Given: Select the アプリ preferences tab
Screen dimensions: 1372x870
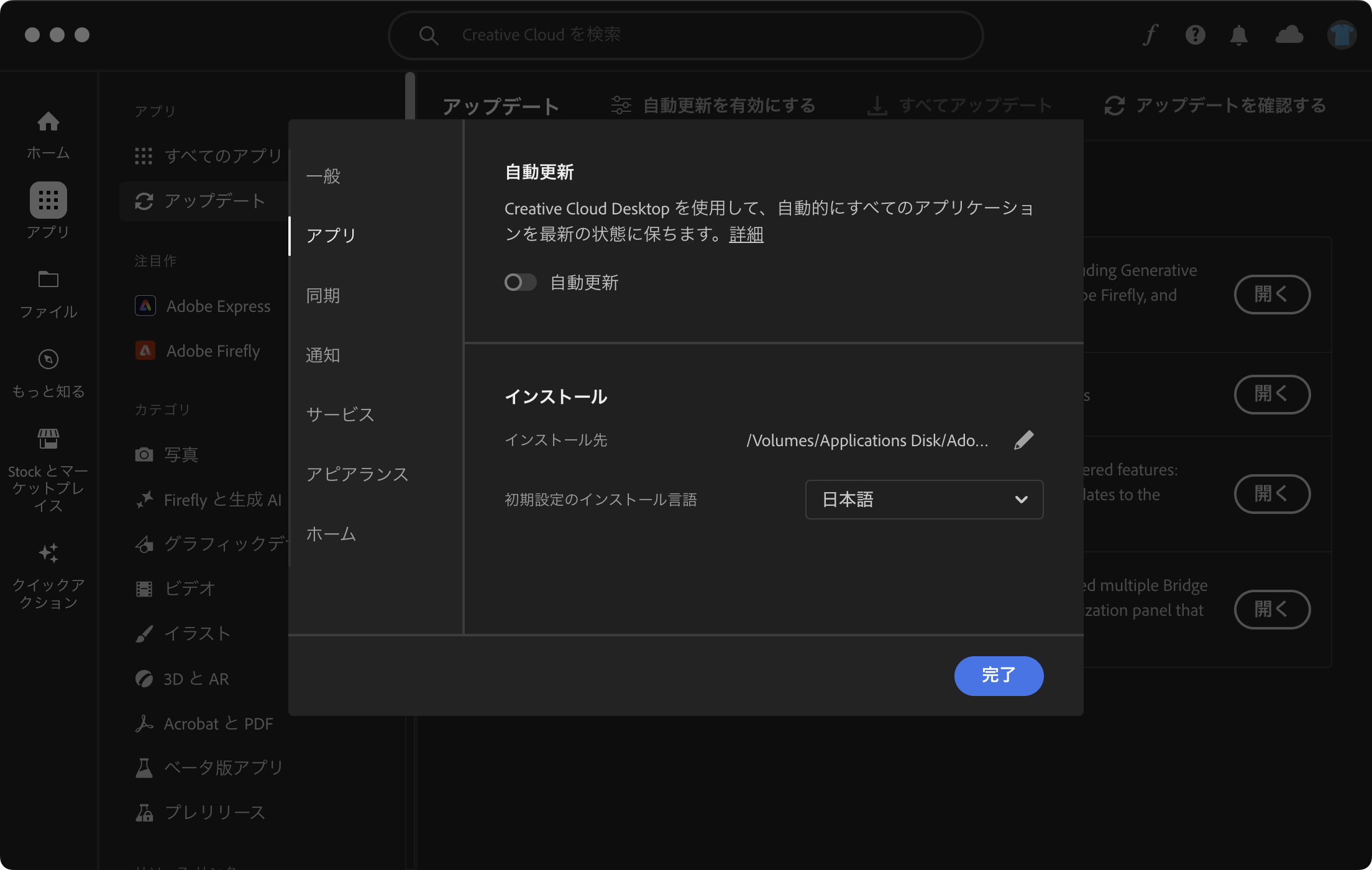Looking at the screenshot, I should 331,236.
